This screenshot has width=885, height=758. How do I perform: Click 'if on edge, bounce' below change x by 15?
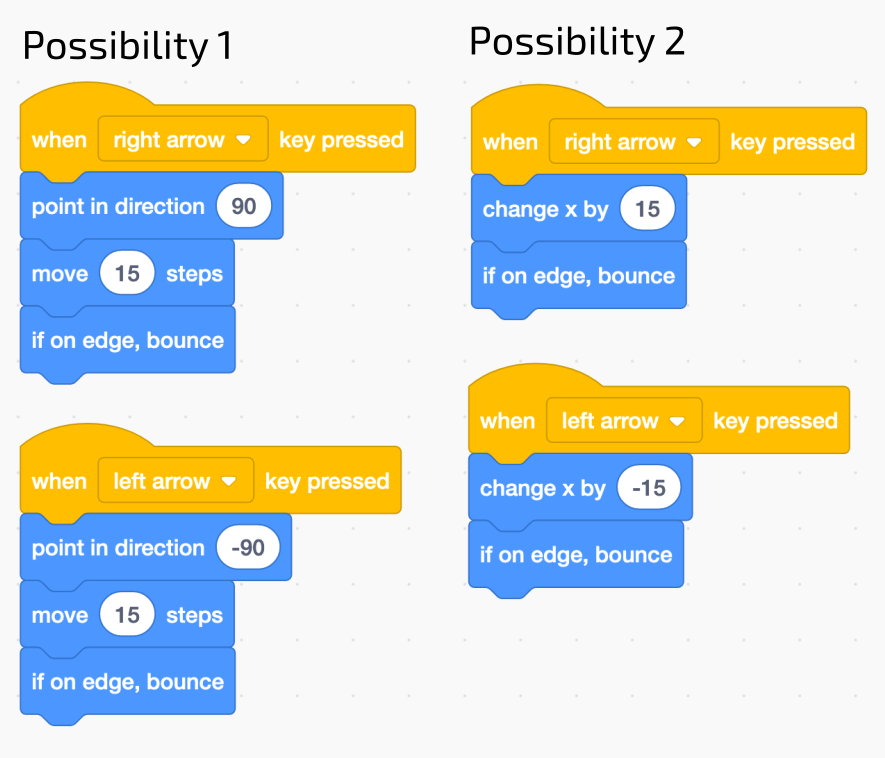[x=578, y=276]
